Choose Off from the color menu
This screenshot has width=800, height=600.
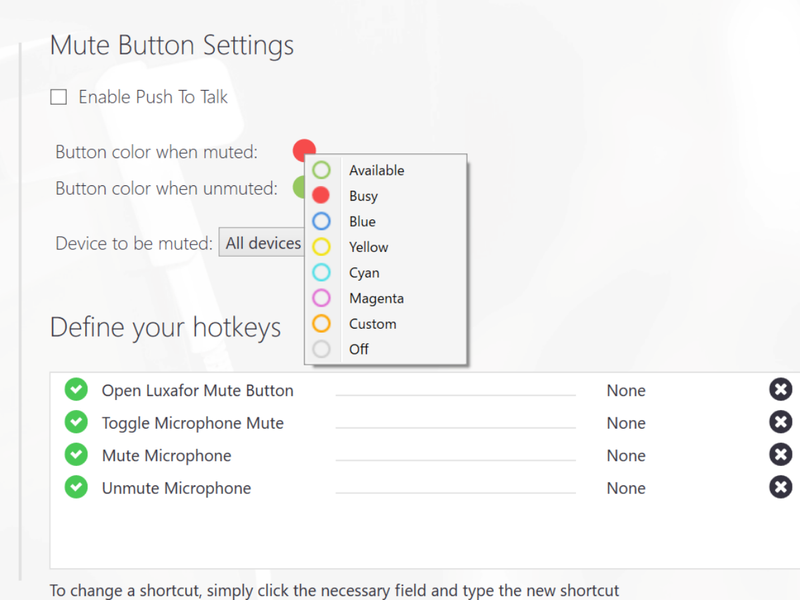(385, 349)
